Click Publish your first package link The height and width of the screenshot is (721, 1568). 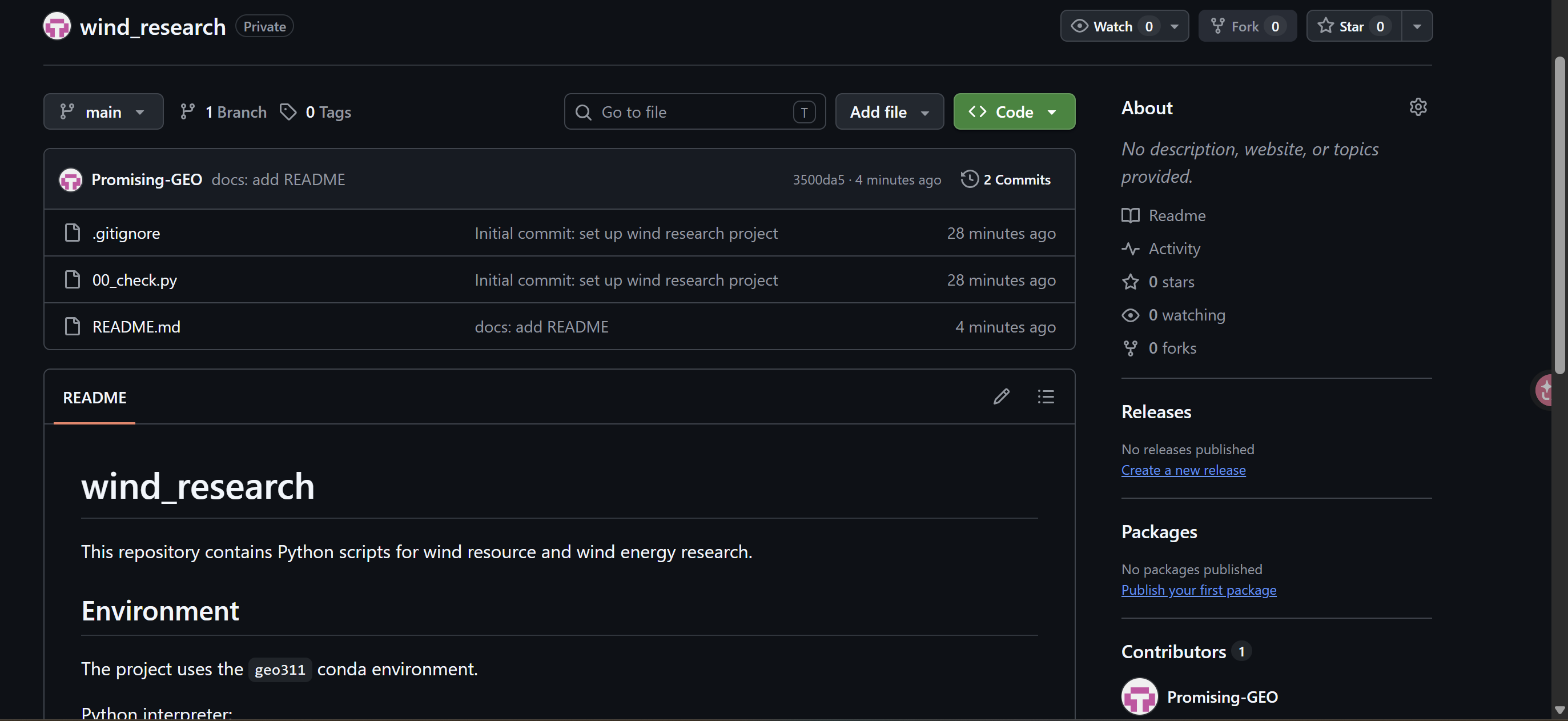pyautogui.click(x=1199, y=590)
